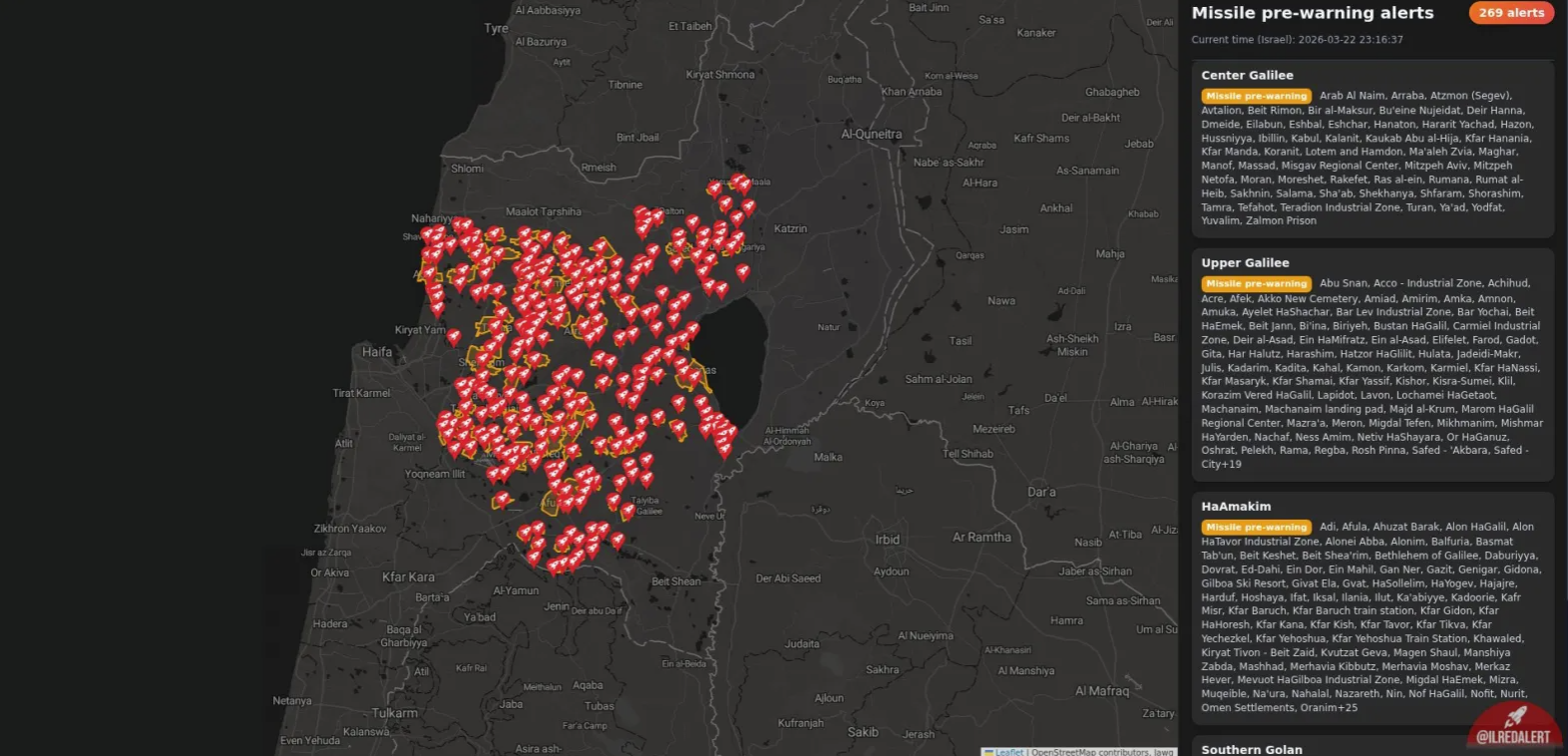This screenshot has height=756, width=1568.
Task: Click the Sakhra map label
Action: click(x=883, y=670)
